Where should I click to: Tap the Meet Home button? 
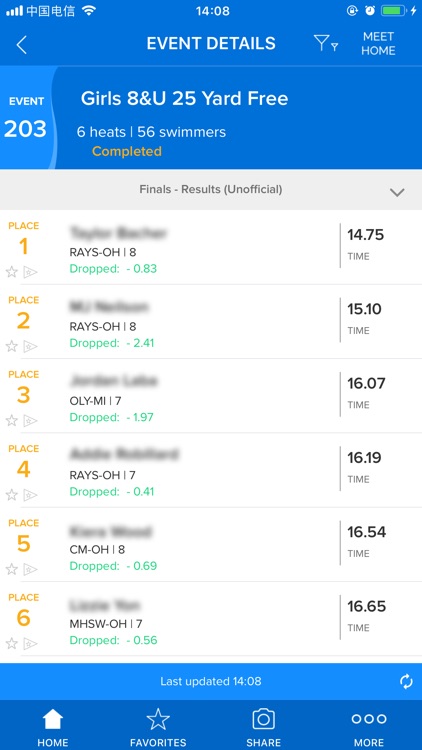378,44
